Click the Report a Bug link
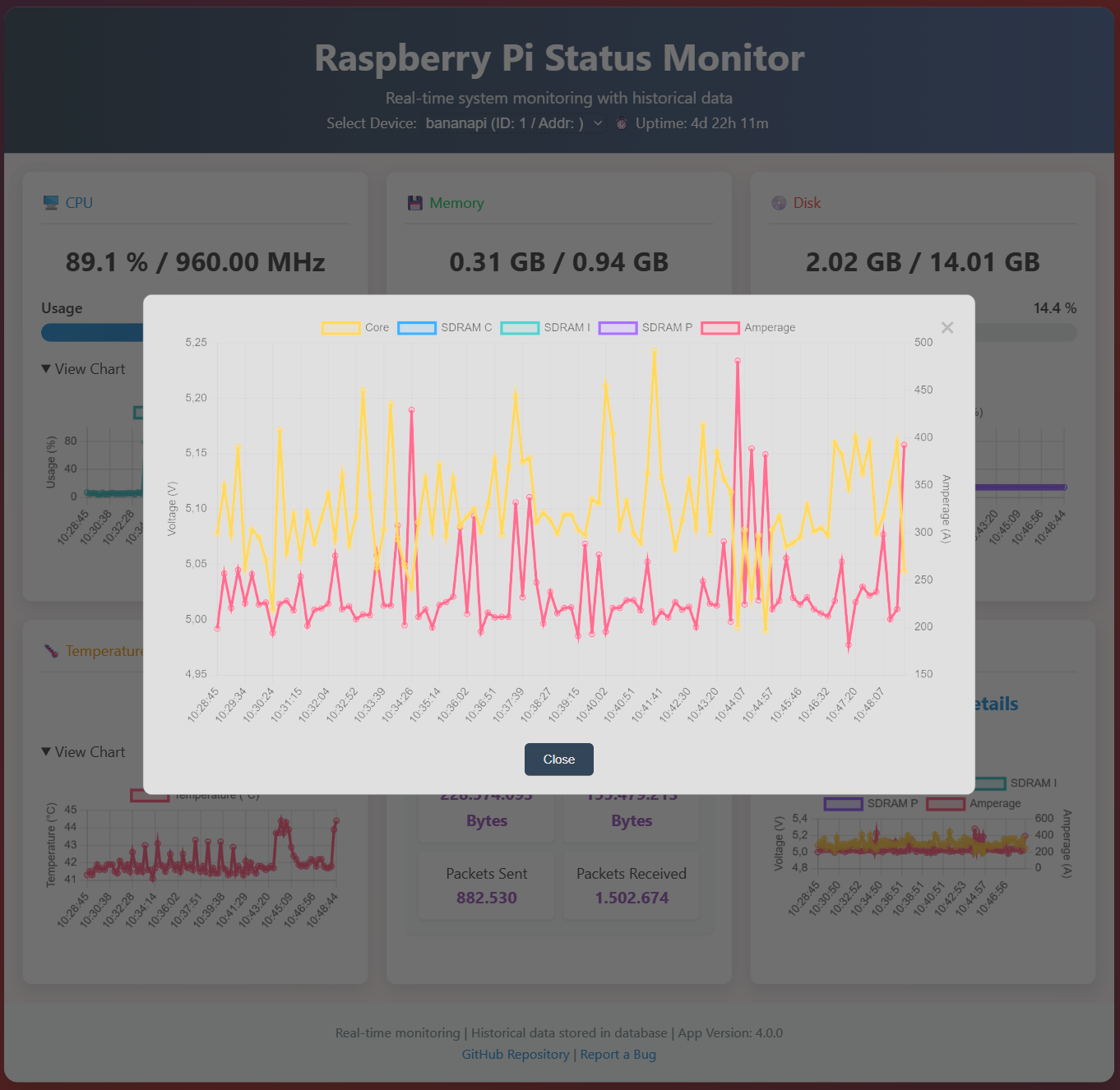 [x=618, y=1054]
